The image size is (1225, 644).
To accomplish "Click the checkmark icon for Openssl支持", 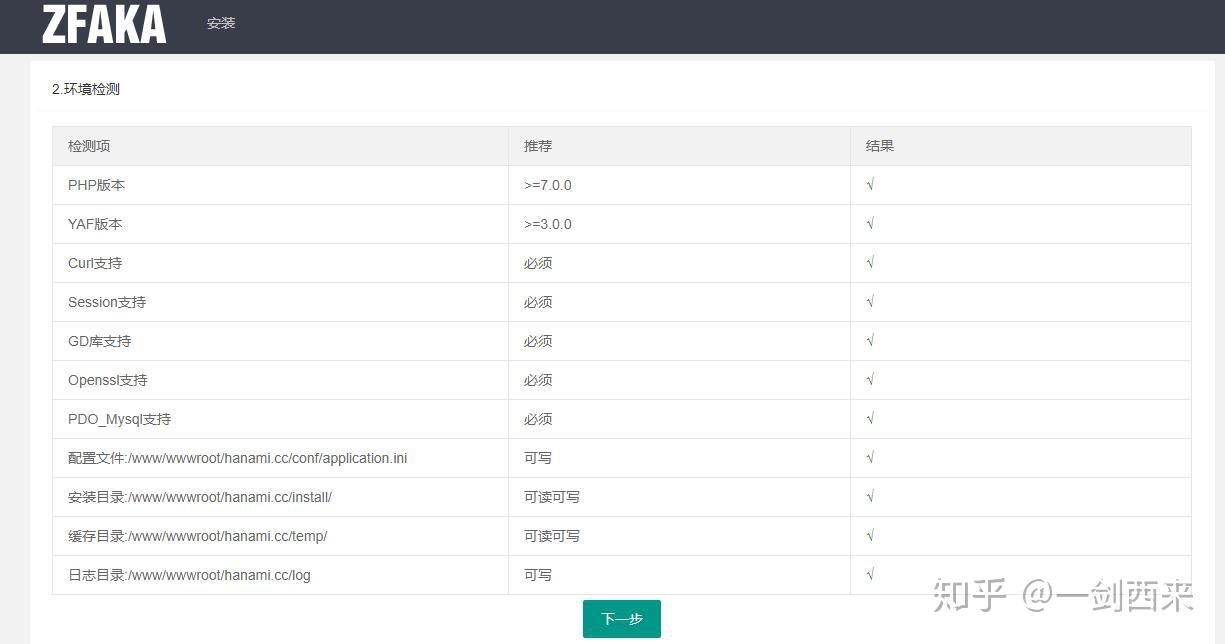I will pyautogui.click(x=869, y=379).
